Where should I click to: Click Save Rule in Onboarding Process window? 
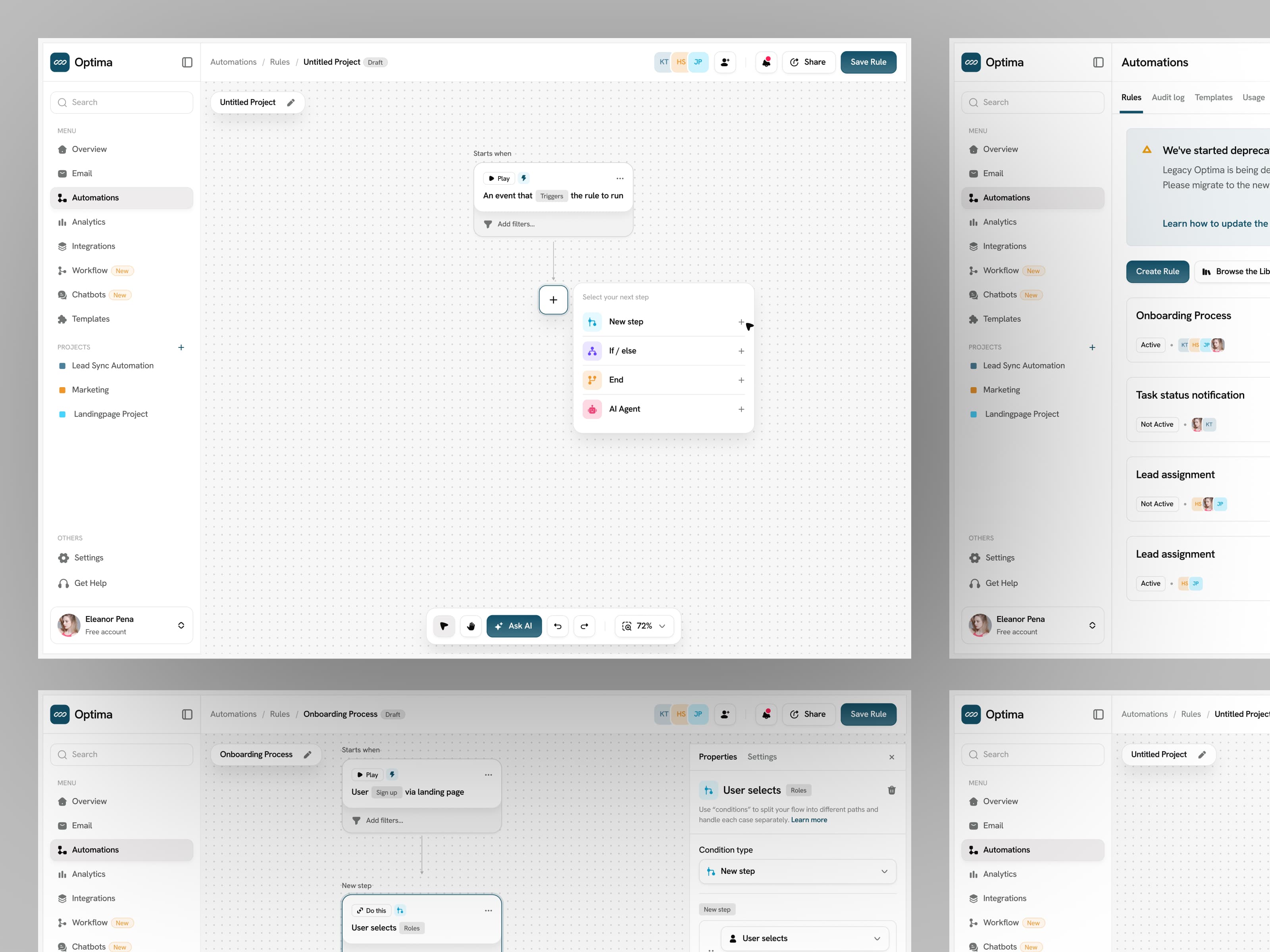click(868, 714)
